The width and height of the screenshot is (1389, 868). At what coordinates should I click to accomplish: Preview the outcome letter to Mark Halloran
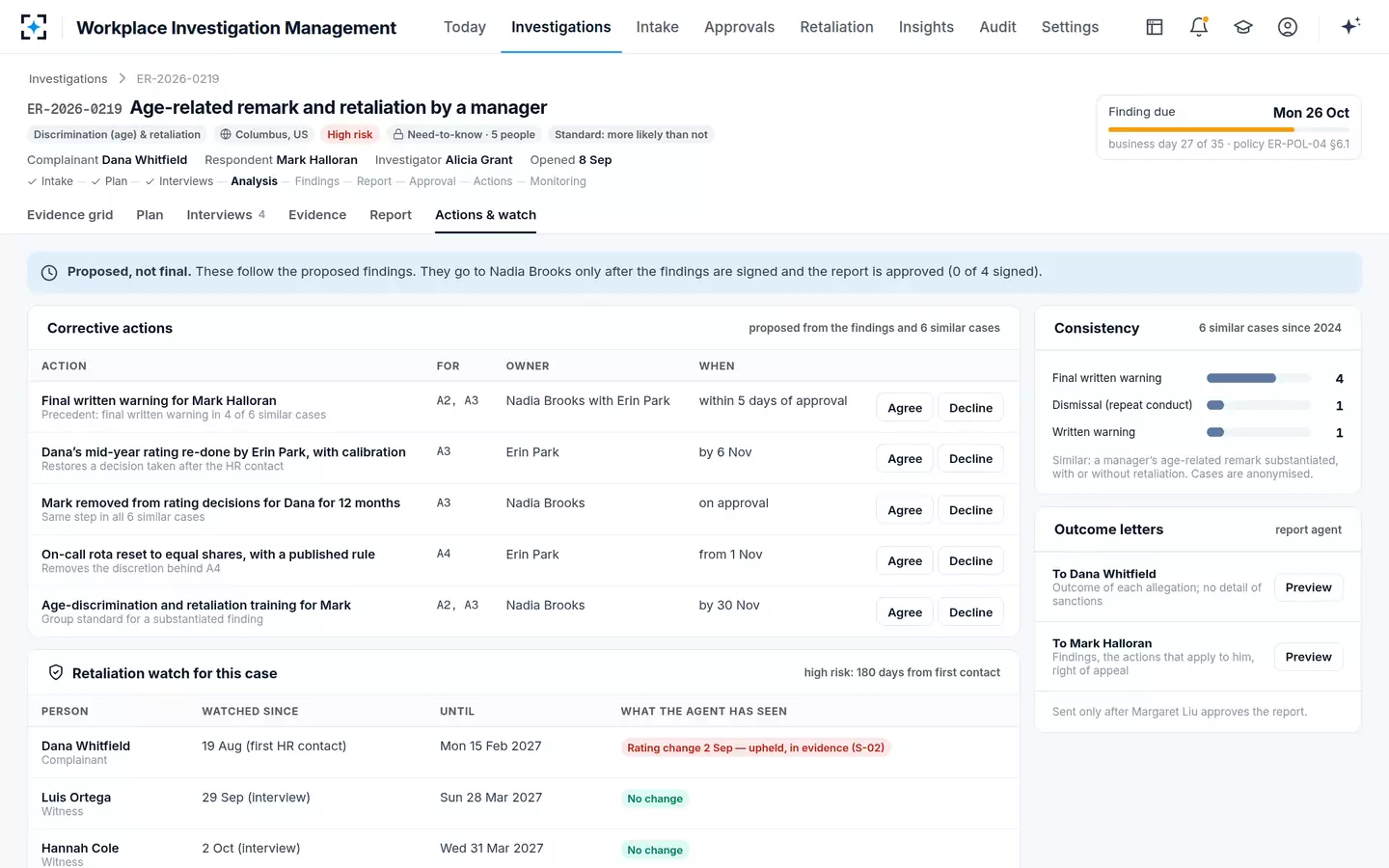(x=1308, y=657)
